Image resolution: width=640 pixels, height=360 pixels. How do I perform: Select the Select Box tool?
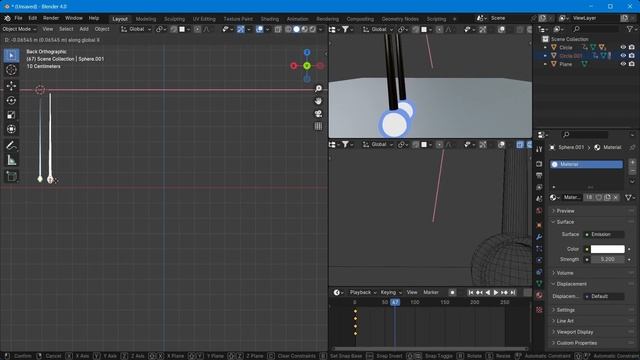coord(11,55)
